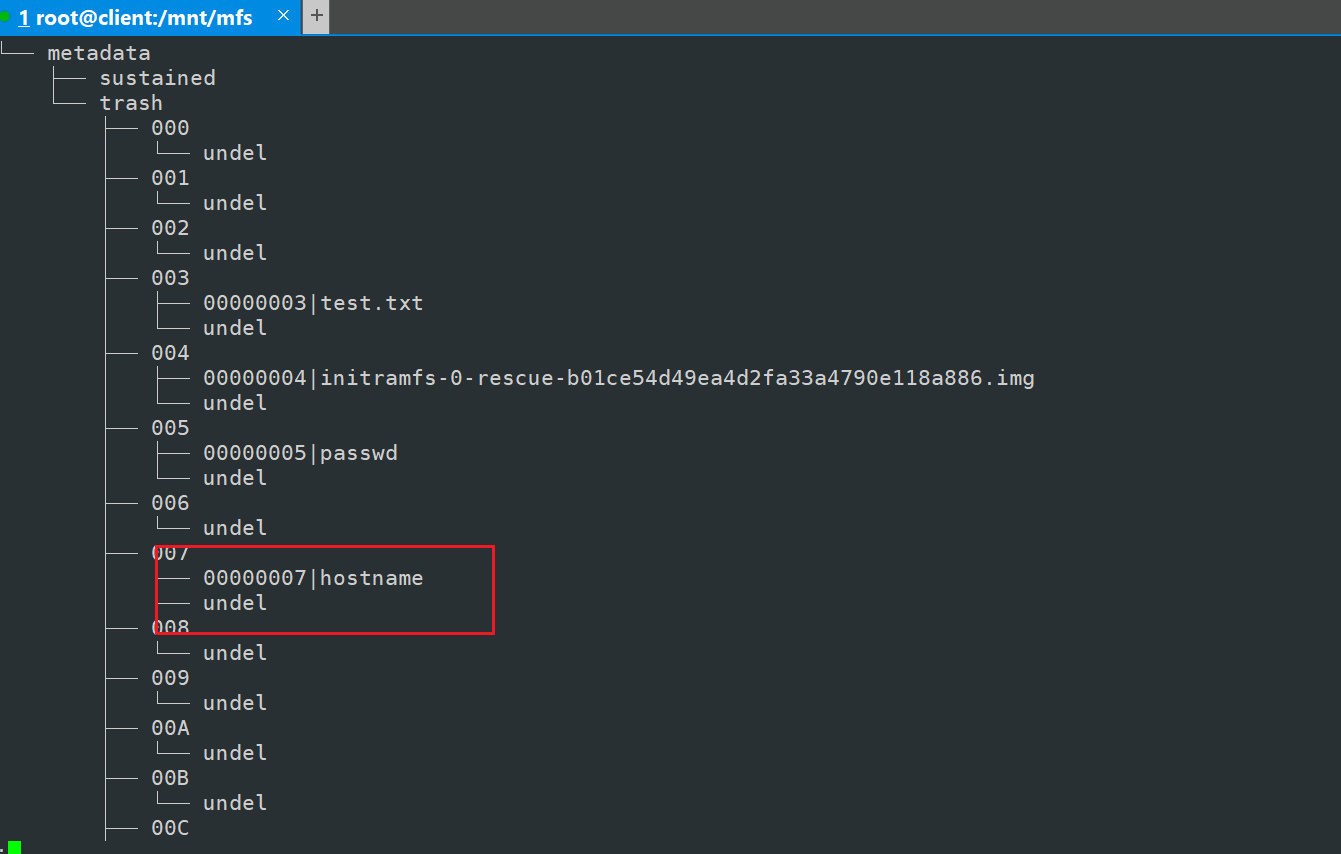Click the undel entry beneath 00B
1341x854 pixels.
tap(235, 803)
